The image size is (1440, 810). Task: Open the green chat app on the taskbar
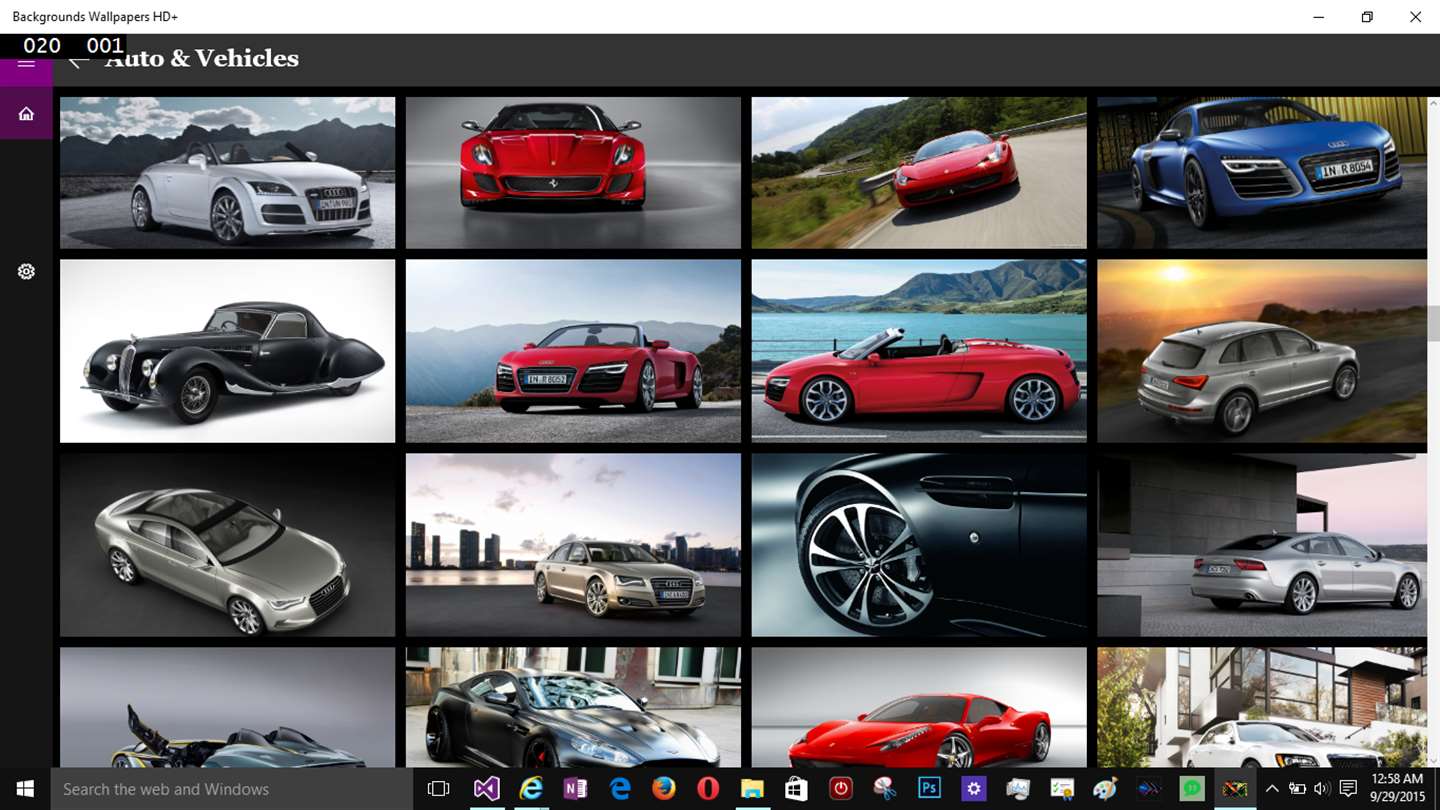click(x=1192, y=789)
